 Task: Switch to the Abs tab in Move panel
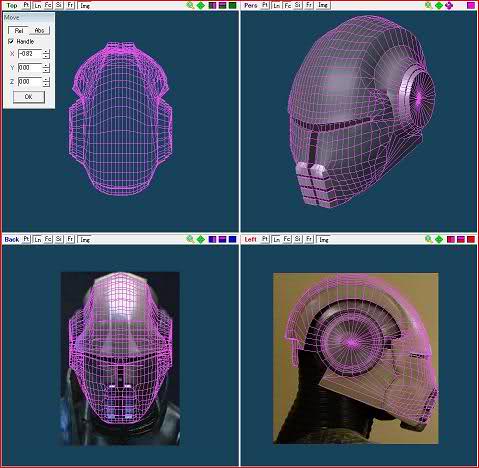click(39, 30)
